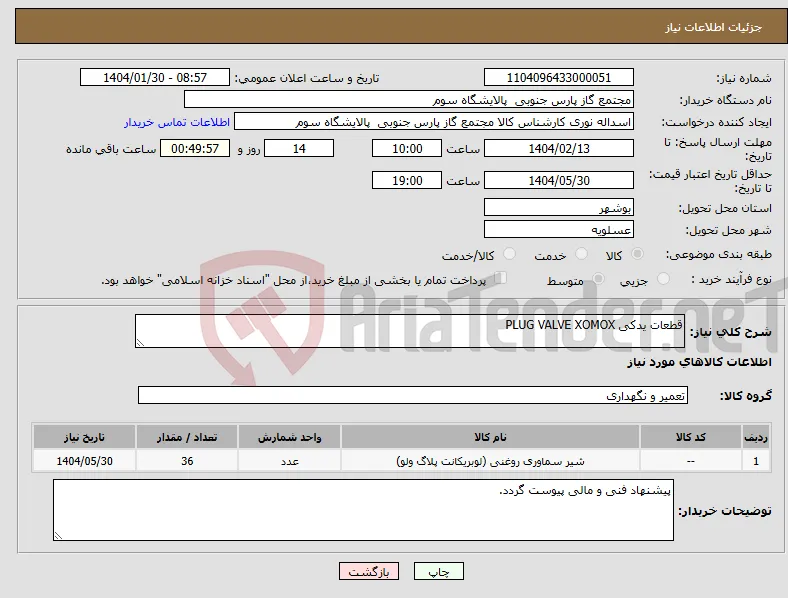Click the countdown timer 00:49:57
The image size is (788, 598).
tap(195, 149)
